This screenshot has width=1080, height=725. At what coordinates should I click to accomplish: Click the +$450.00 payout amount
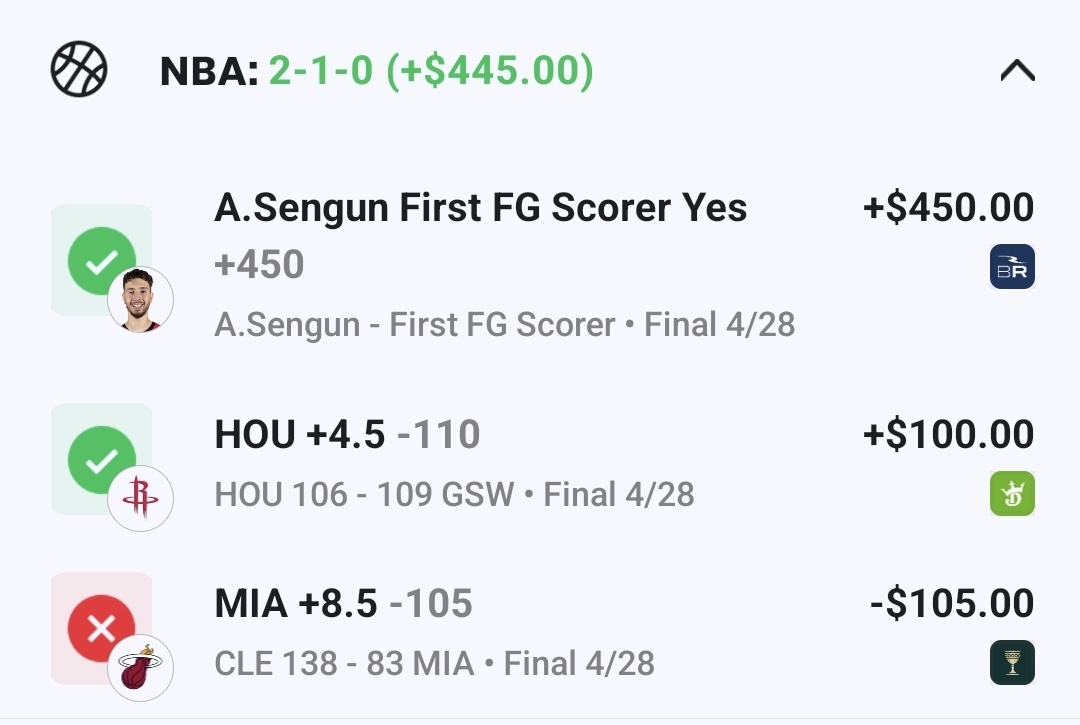[x=948, y=208]
